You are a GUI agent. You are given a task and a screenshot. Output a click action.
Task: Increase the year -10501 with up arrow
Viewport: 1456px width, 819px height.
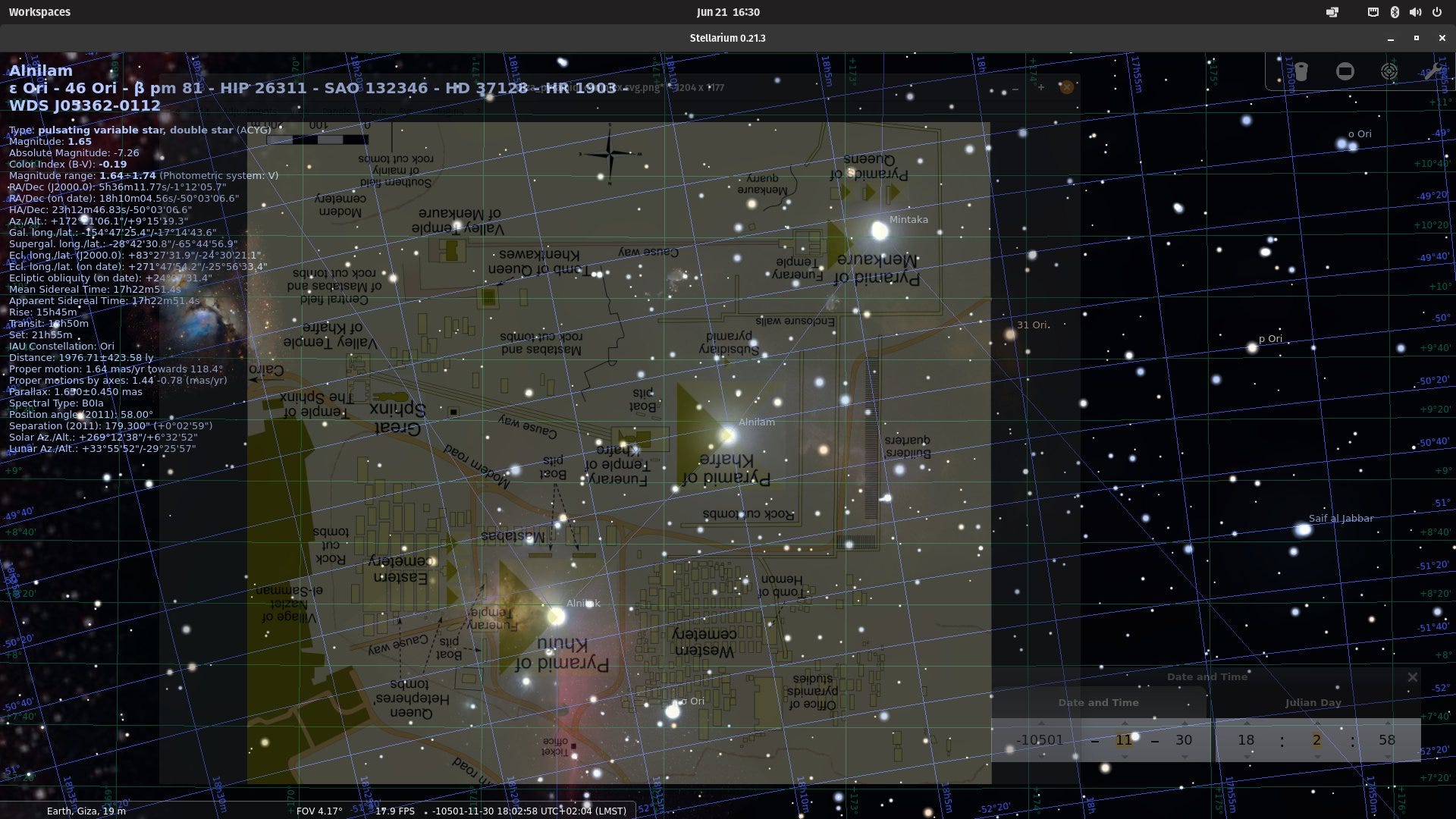(1040, 723)
